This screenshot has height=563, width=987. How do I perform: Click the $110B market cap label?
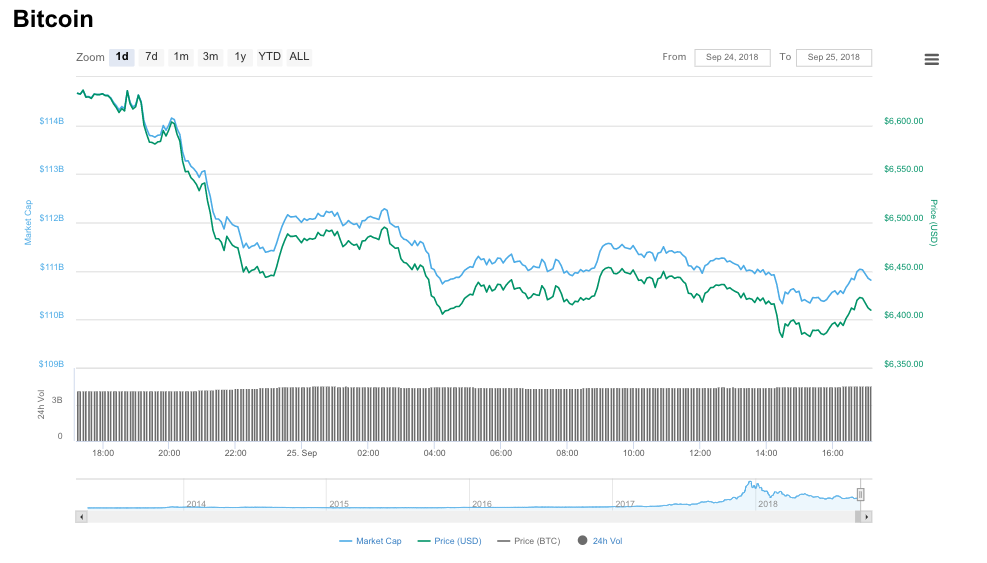click(x=52, y=315)
